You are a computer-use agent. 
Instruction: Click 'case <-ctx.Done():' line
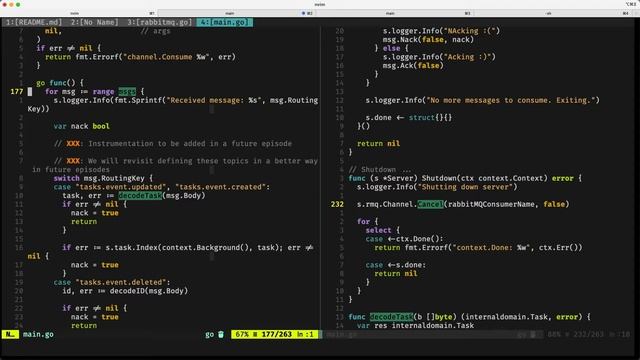click(x=404, y=239)
